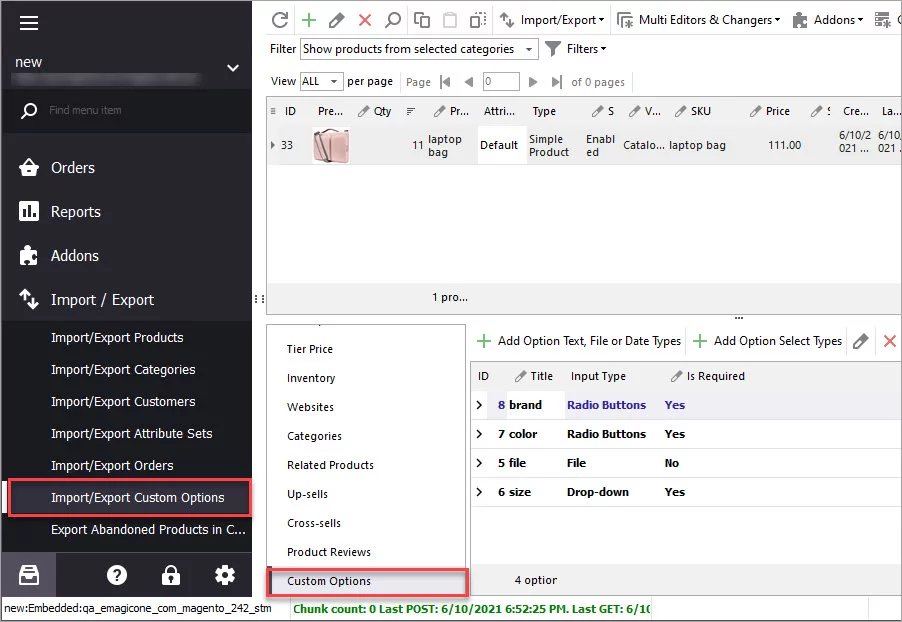Expand the size option row
Viewport: 902px width, 622px height.
(x=479, y=492)
